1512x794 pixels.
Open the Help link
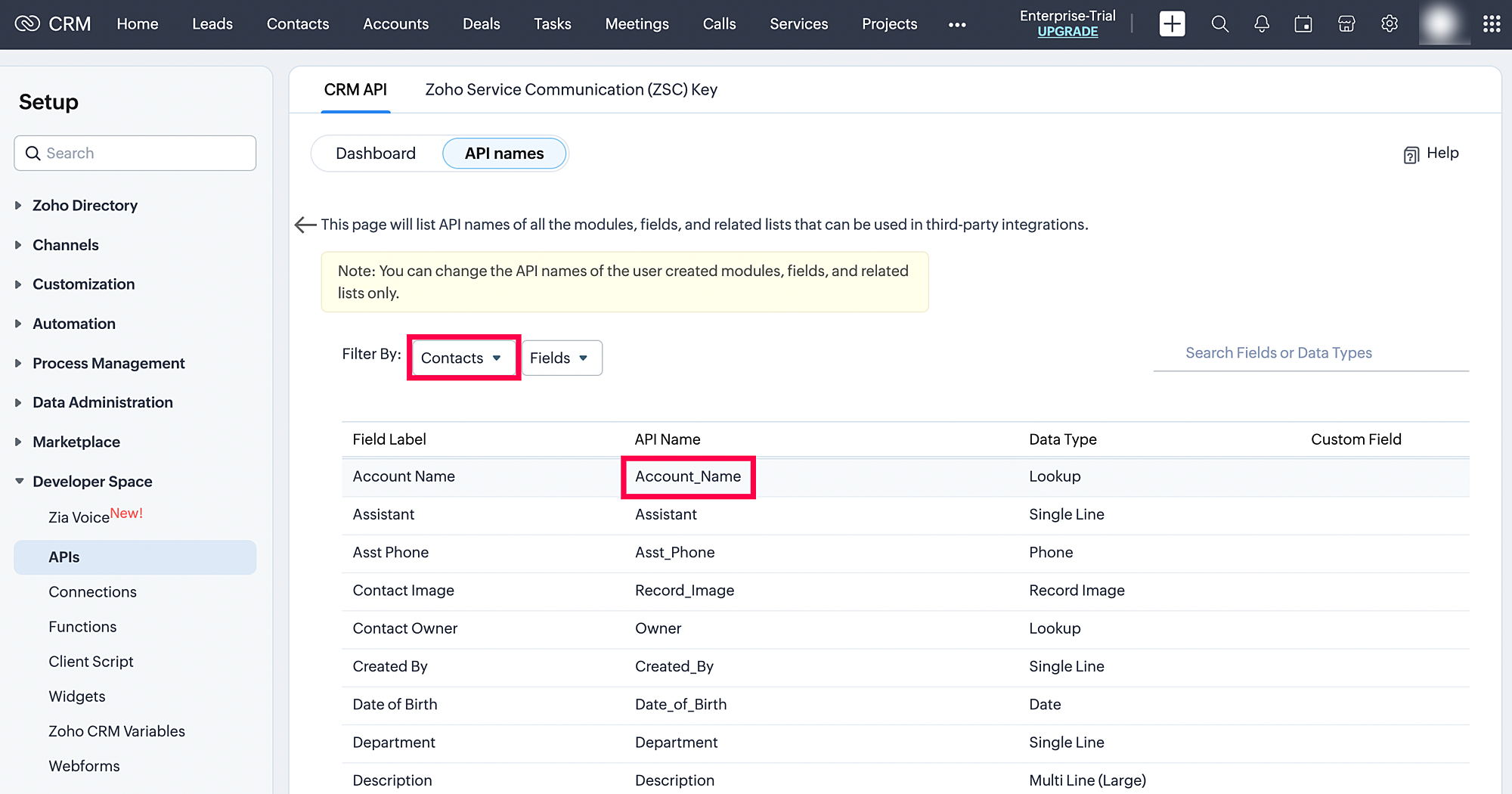[x=1442, y=154]
